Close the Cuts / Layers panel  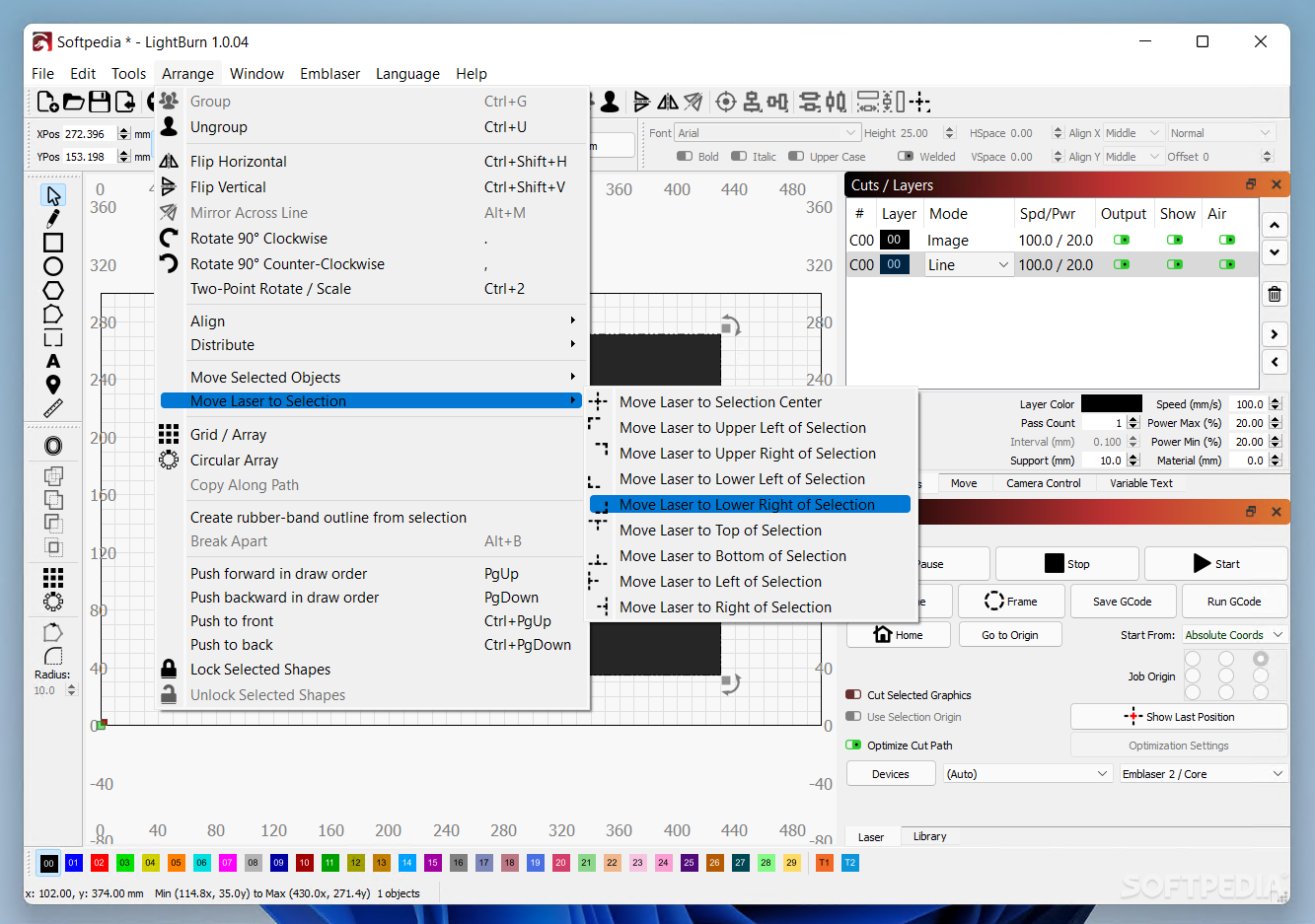click(x=1276, y=184)
